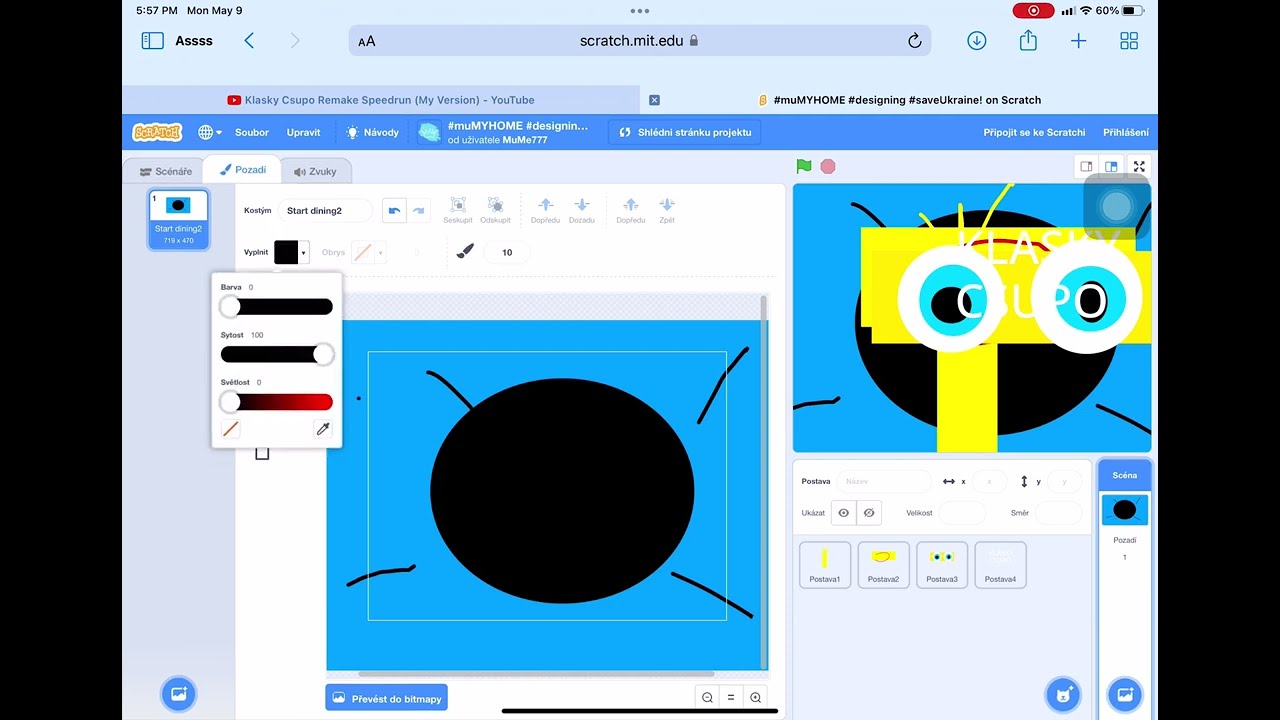
Task: Click Safari sidebar toggle icon
Action: (153, 41)
